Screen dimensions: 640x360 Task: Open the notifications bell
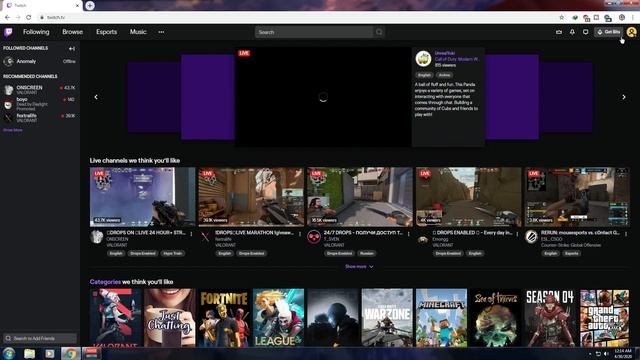(x=572, y=32)
